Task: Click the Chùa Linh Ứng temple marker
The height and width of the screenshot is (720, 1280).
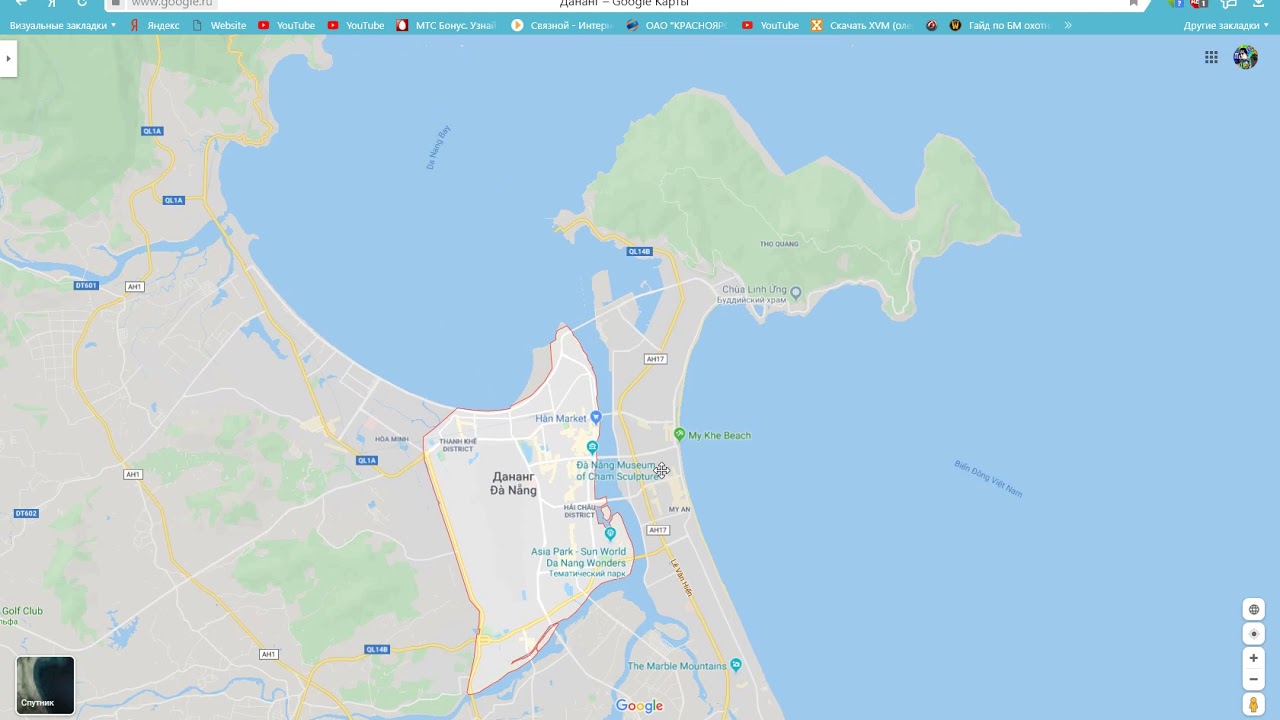Action: [x=796, y=293]
